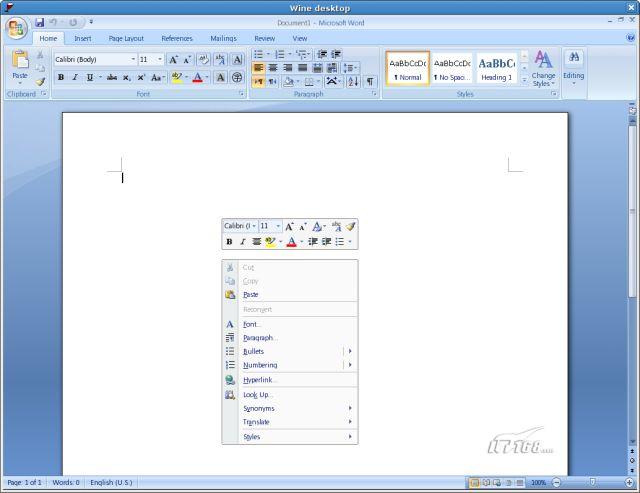Toggle Bold on mini toolbar
This screenshot has height=493, width=640.
click(229, 242)
